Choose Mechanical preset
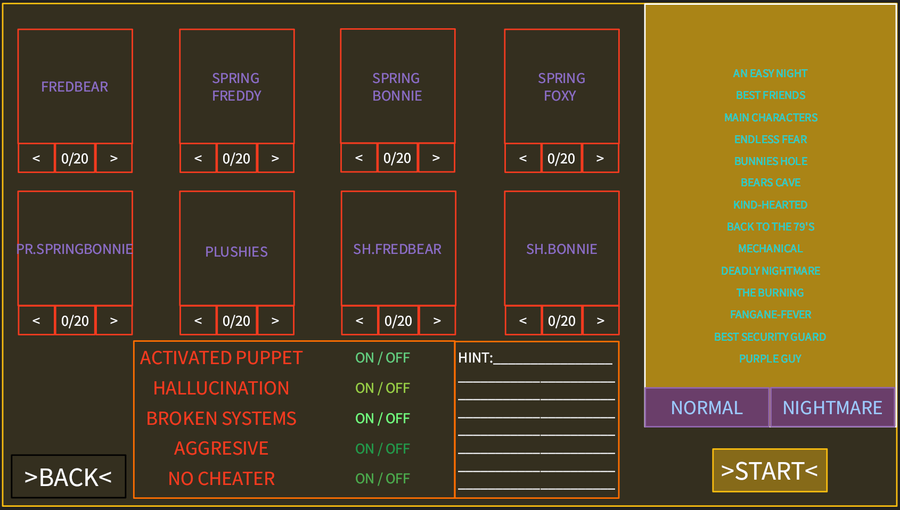Viewport: 900px width, 510px height. (x=770, y=248)
